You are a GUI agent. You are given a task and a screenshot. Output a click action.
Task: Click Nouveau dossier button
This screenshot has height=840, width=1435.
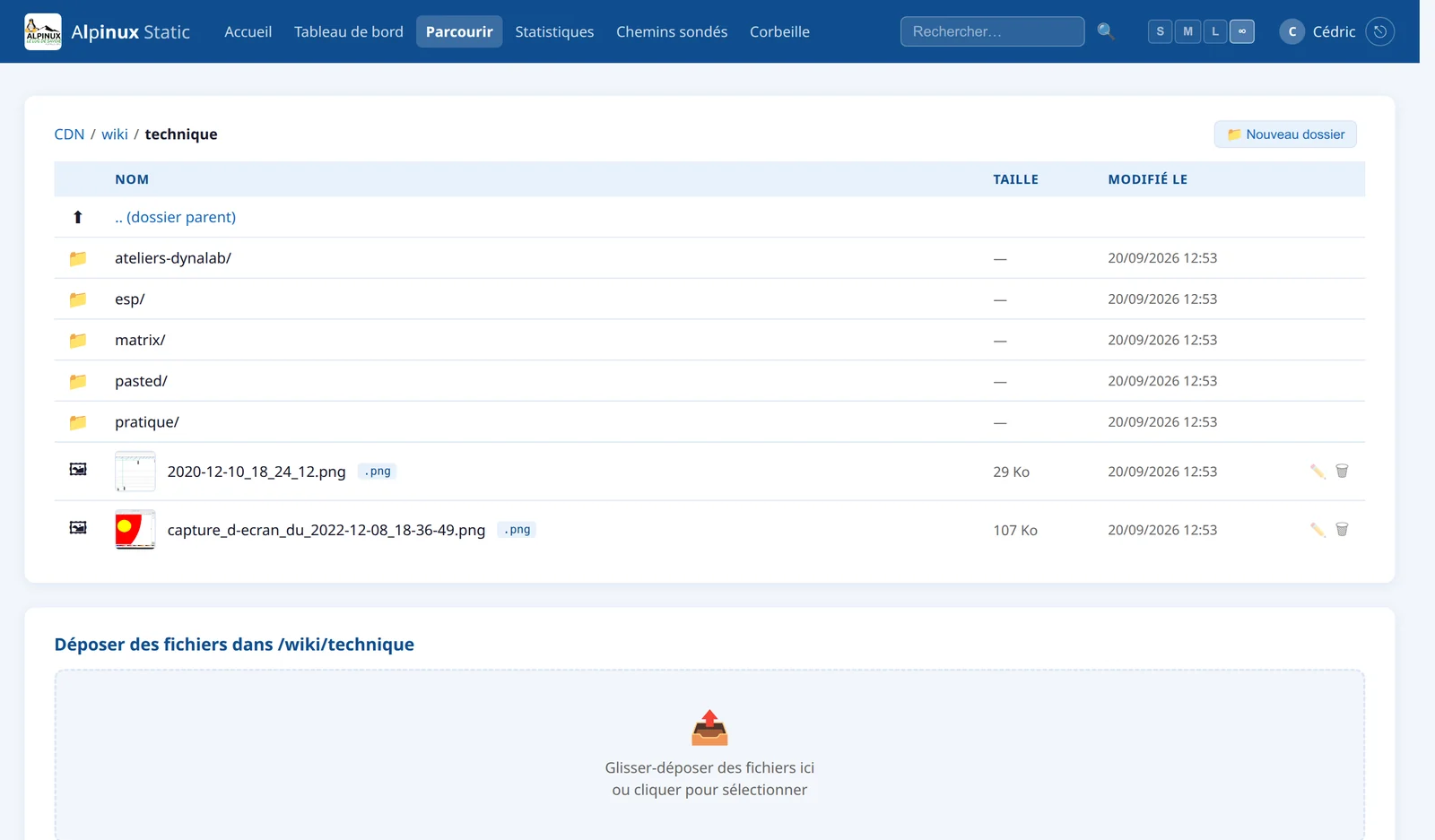coord(1285,134)
